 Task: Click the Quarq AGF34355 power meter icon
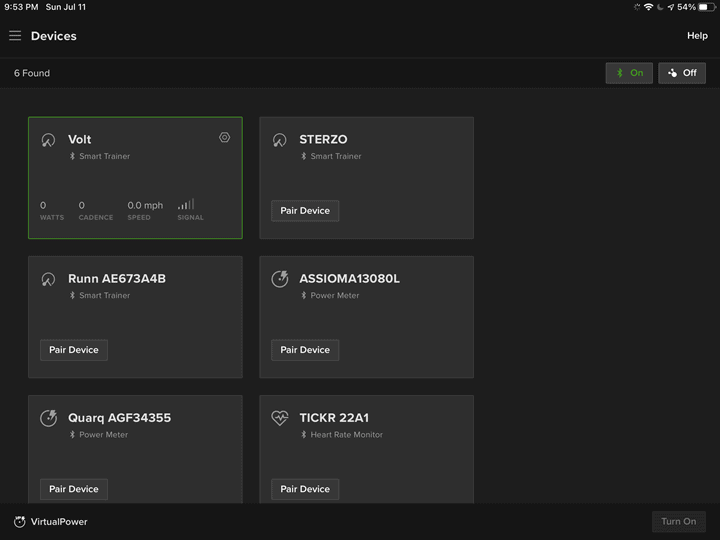(x=48, y=418)
